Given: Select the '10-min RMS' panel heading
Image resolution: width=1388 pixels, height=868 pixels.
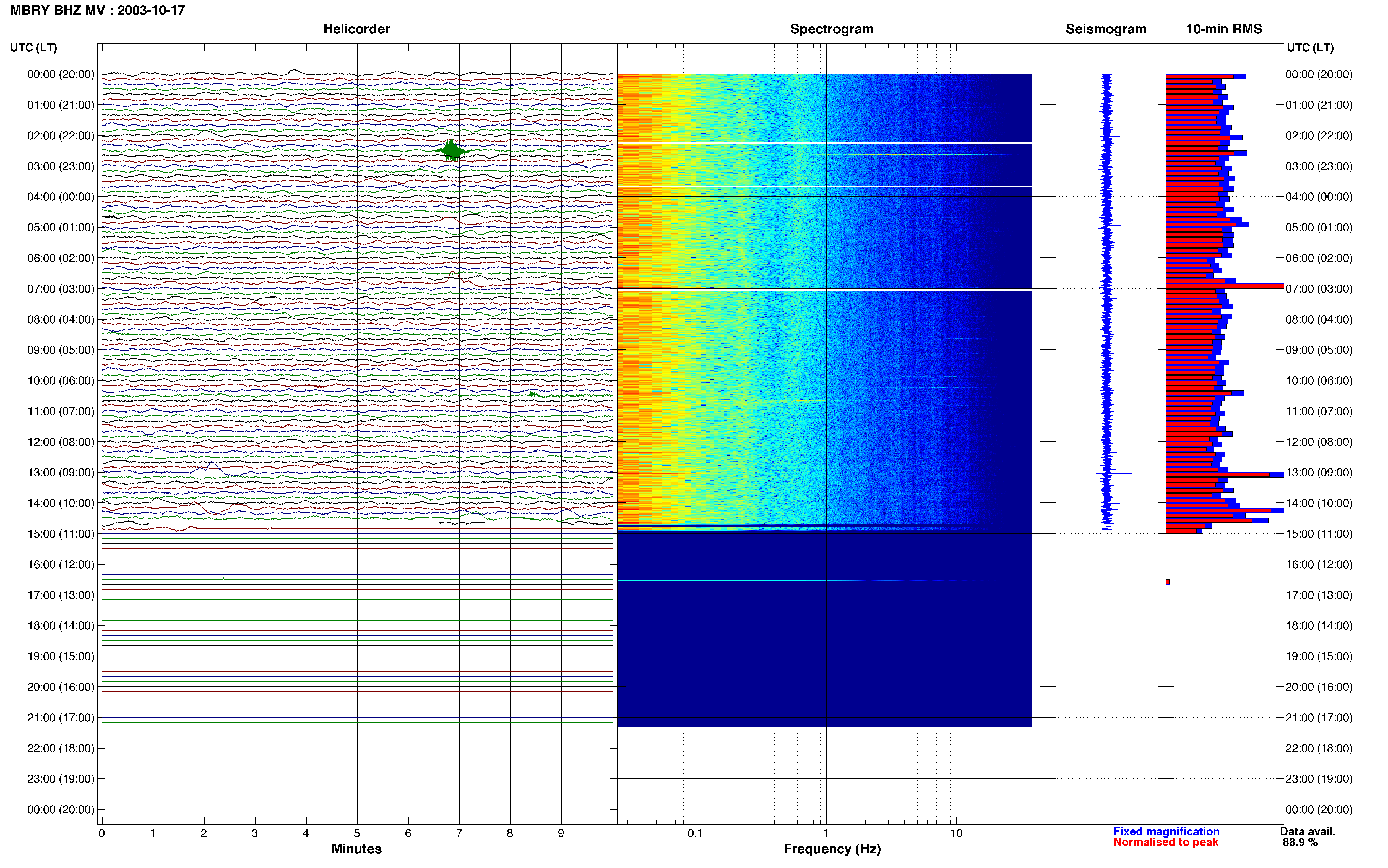Looking at the screenshot, I should pos(1224,29).
